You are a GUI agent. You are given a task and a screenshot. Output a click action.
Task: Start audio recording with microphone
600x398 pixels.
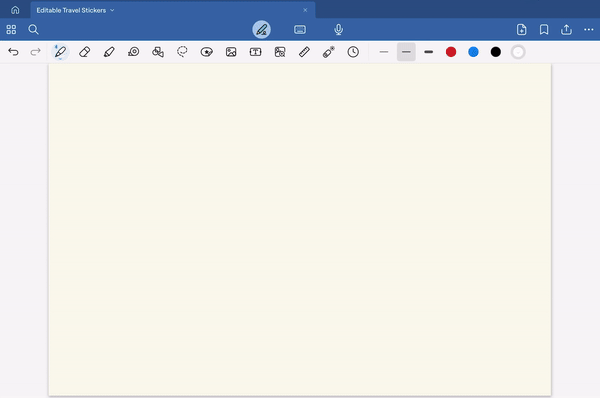(338, 29)
